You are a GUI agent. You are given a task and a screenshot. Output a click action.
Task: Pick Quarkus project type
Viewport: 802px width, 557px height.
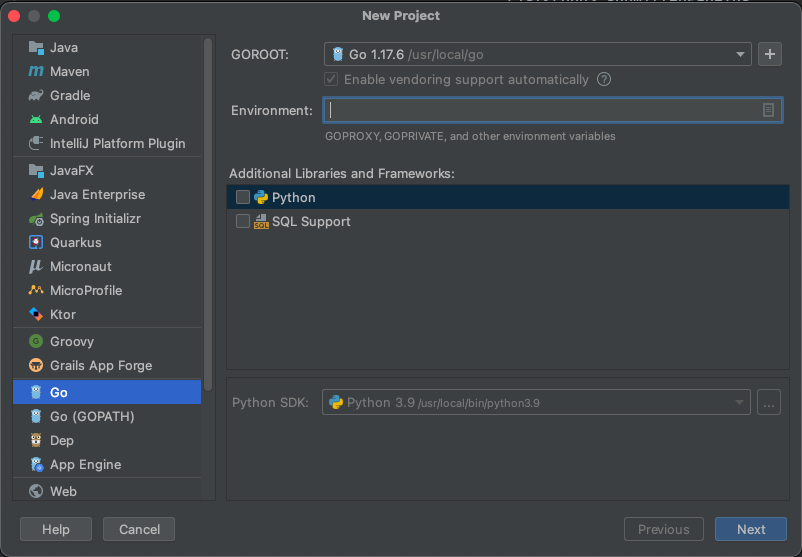75,242
